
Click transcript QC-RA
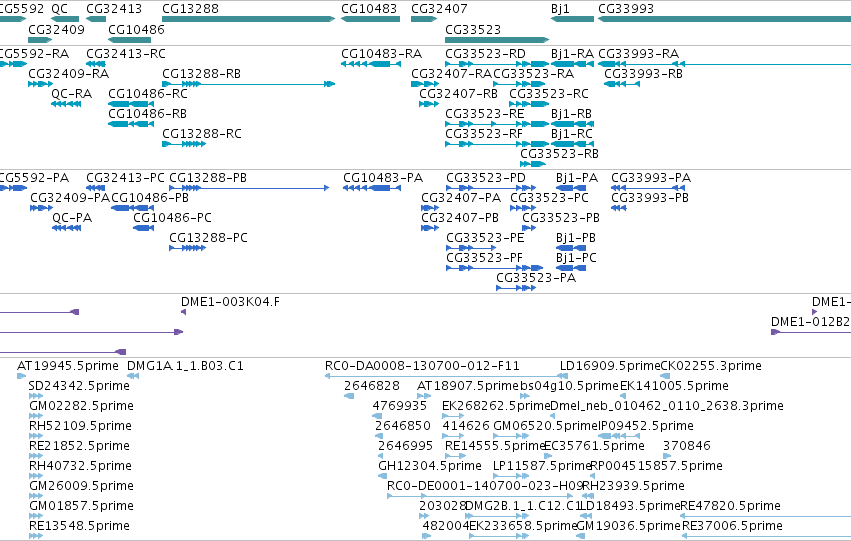click(66, 104)
